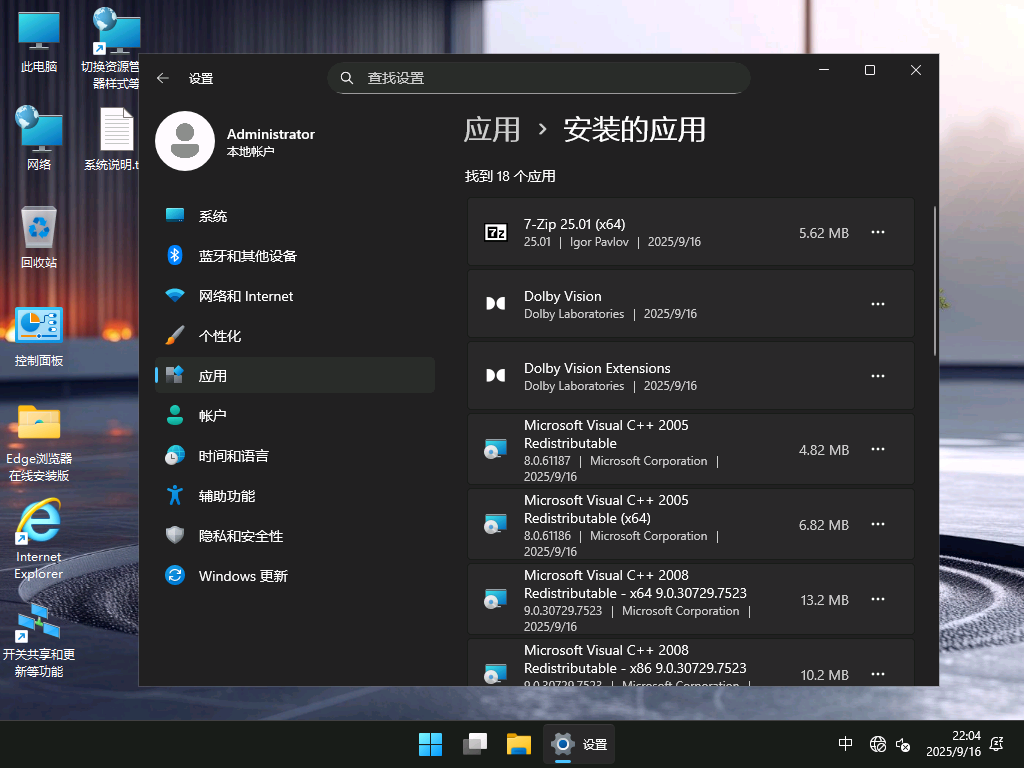This screenshot has height=768, width=1024.
Task: Open more options for Dolby Vision Extensions
Action: click(x=878, y=376)
